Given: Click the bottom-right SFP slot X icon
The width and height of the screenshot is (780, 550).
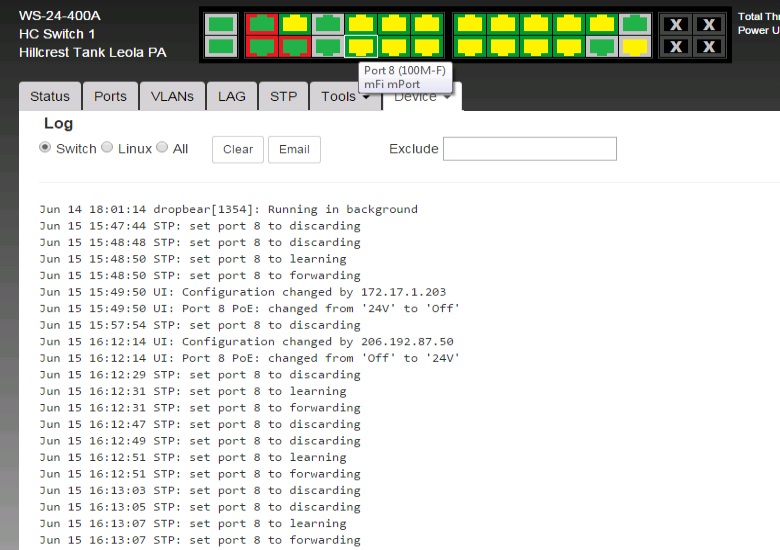Looking at the screenshot, I should [x=708, y=47].
